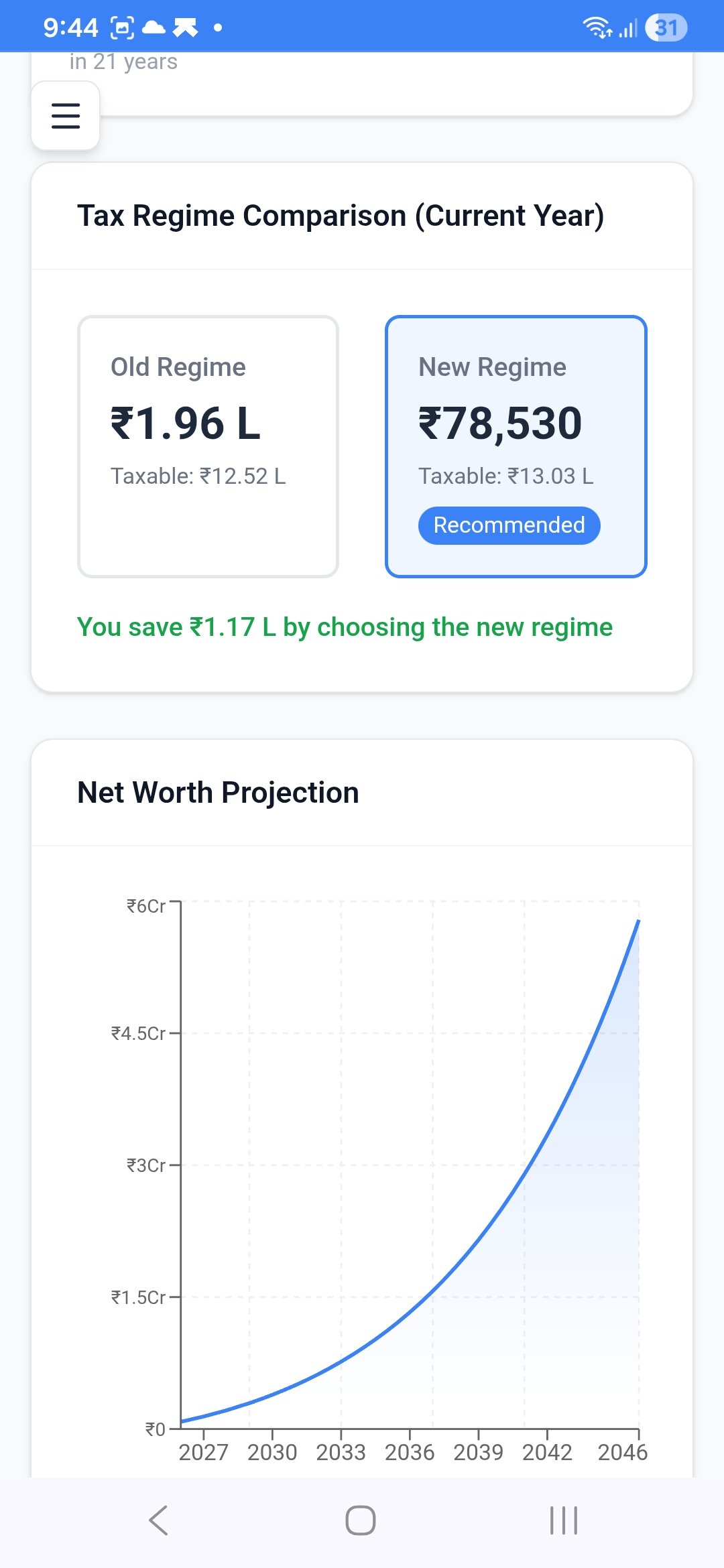
Task: Open the hamburger navigation menu
Action: 64,115
